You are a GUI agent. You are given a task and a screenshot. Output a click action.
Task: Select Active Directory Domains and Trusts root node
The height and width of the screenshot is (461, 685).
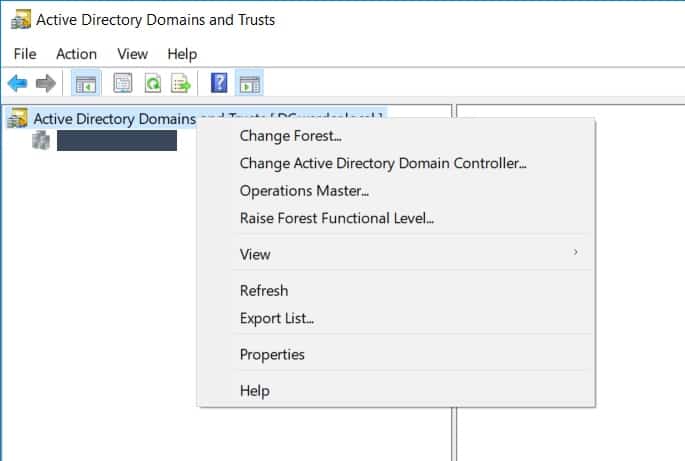(x=110, y=119)
